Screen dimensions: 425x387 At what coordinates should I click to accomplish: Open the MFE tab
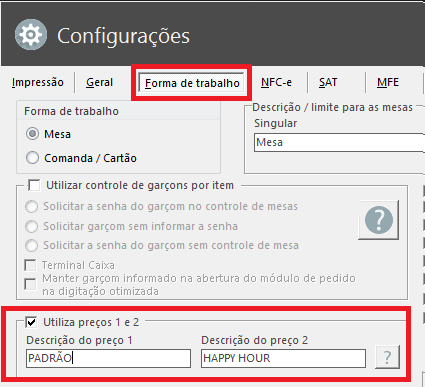388,82
